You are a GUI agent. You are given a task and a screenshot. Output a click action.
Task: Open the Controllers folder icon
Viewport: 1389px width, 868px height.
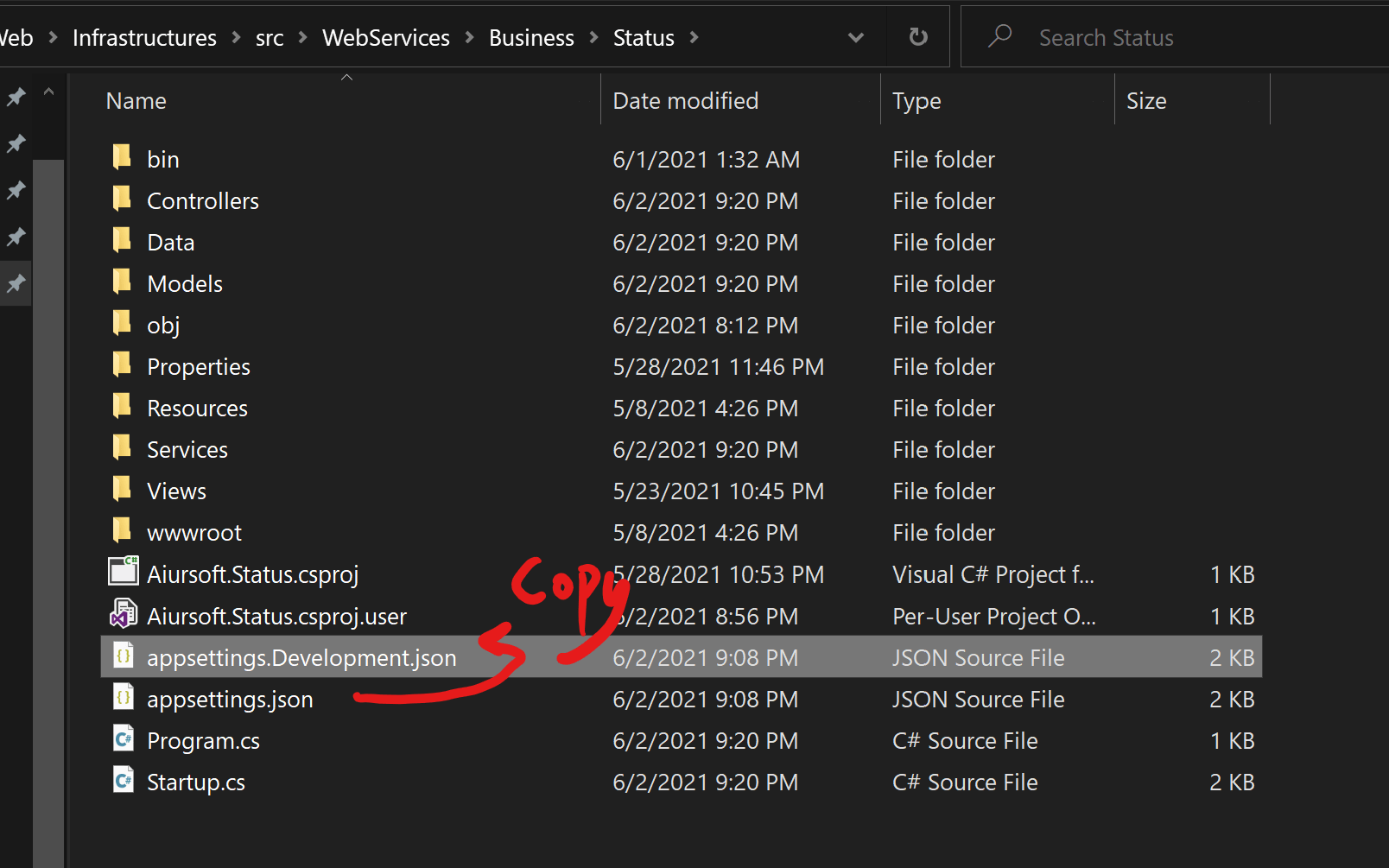coord(121,200)
